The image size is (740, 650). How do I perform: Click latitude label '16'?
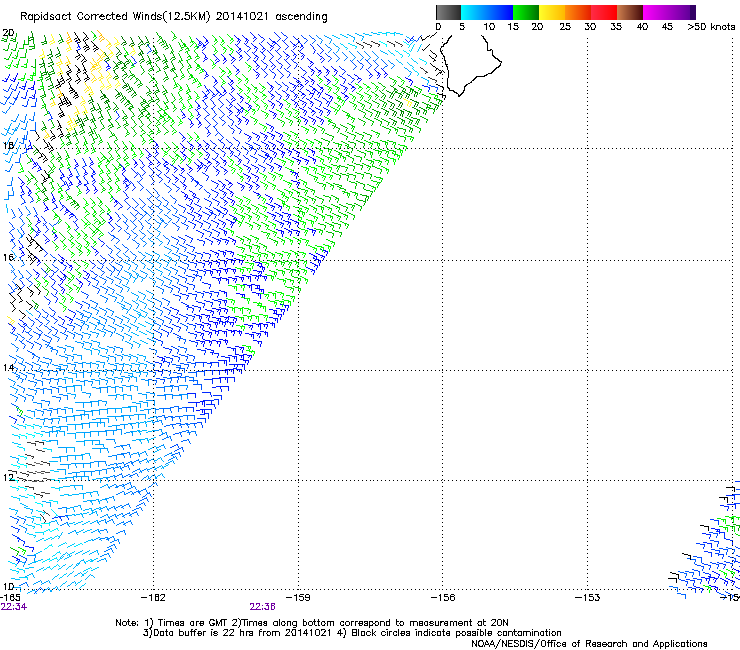click(x=8, y=257)
